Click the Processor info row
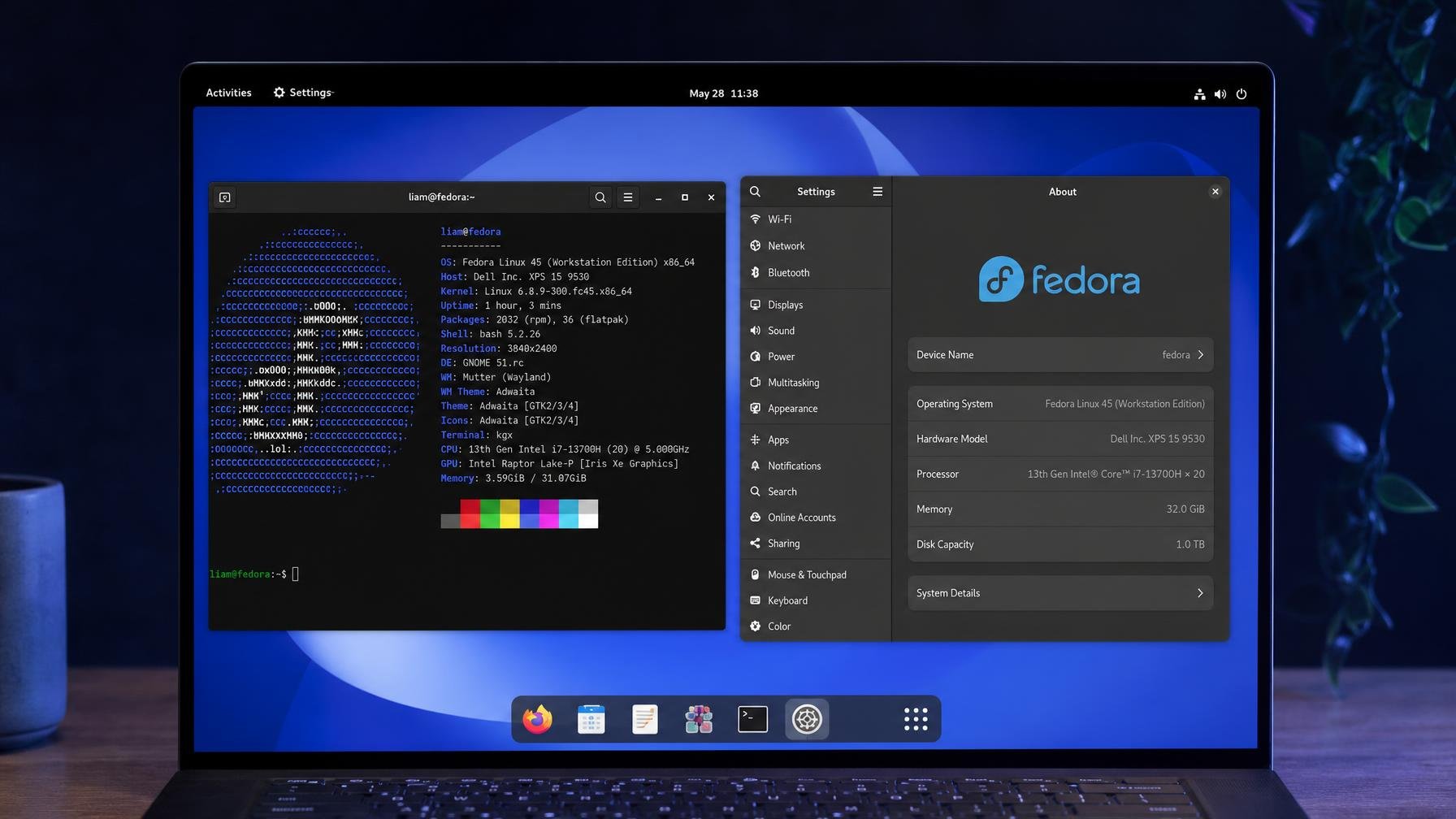Screen dimensions: 1456x819 pyautogui.click(x=1060, y=474)
